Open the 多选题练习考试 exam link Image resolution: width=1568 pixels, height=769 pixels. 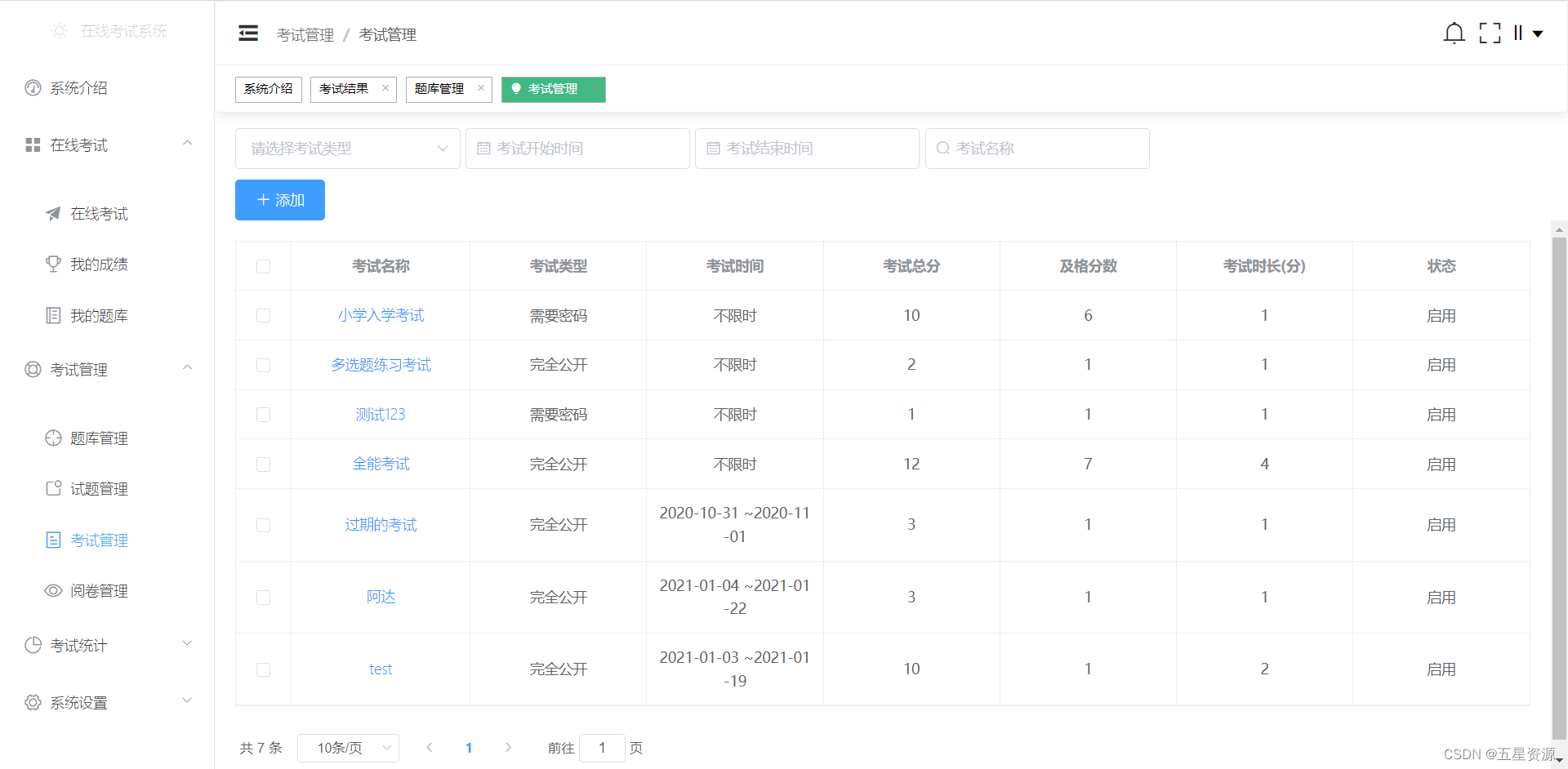[x=381, y=365]
